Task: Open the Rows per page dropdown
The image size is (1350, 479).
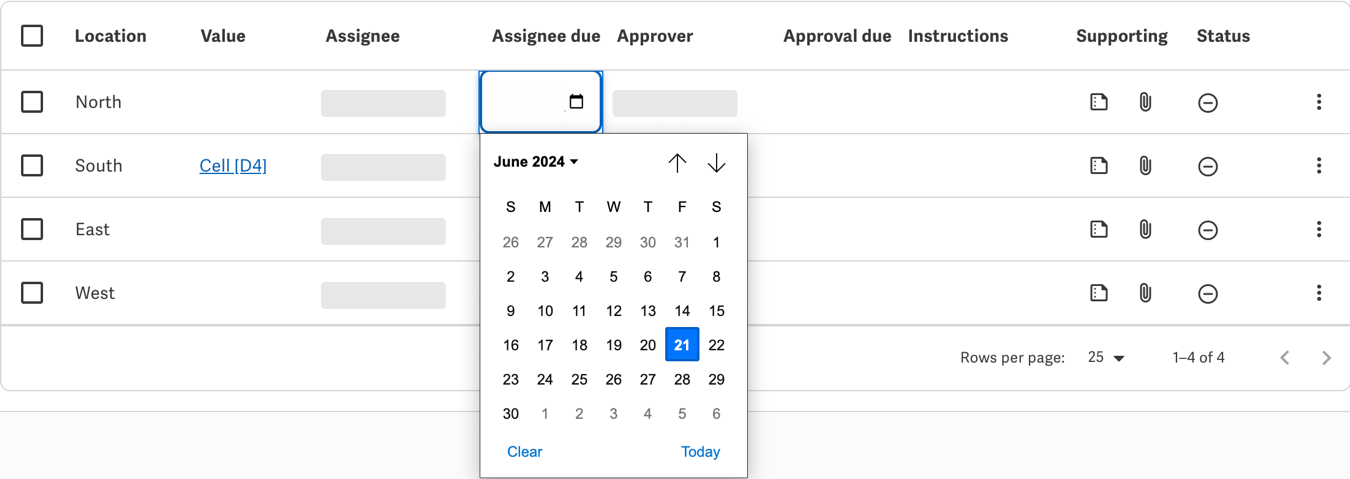Action: point(1106,358)
